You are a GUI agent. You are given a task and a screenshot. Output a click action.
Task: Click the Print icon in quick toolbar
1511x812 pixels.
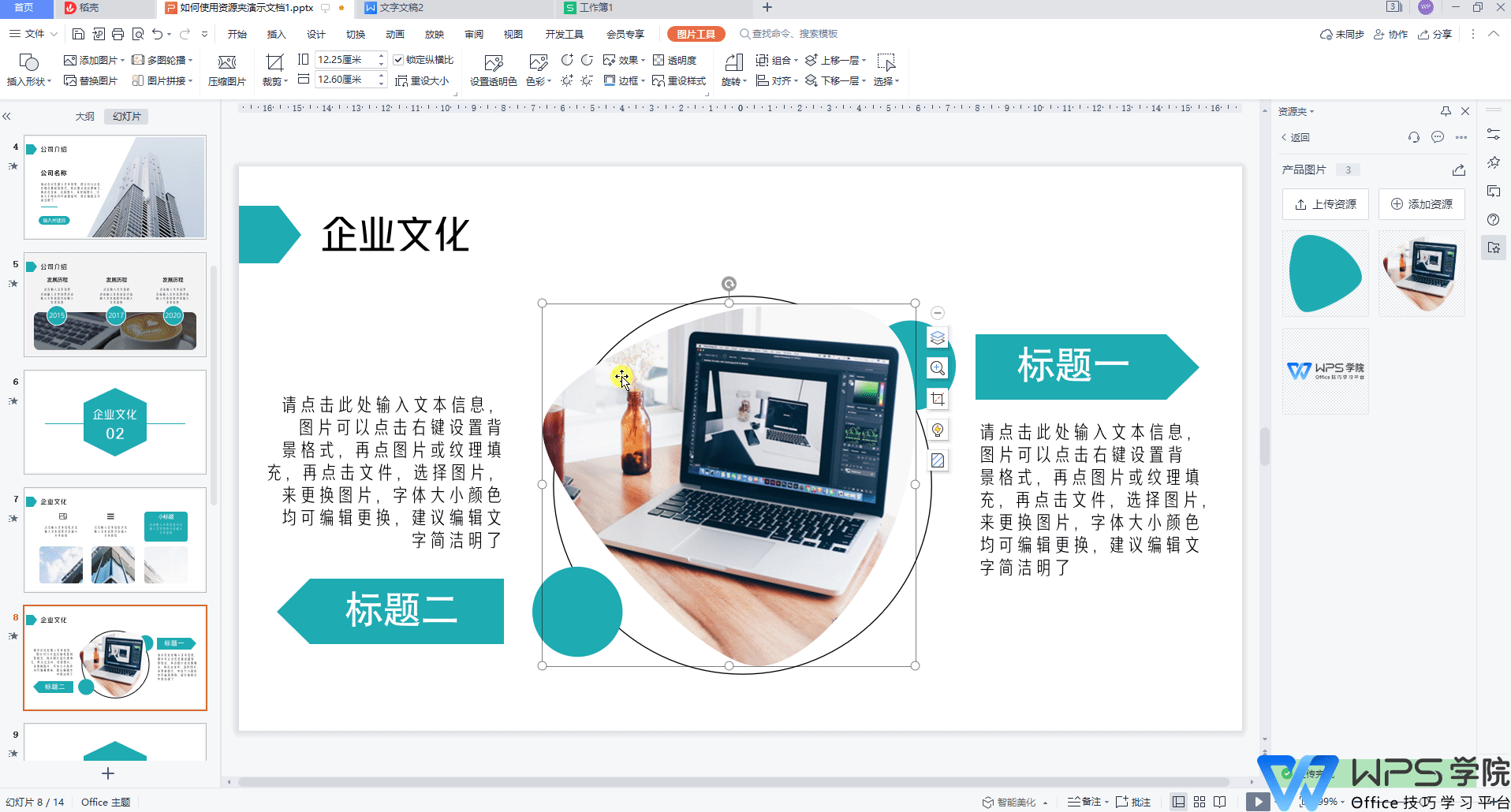coord(118,34)
